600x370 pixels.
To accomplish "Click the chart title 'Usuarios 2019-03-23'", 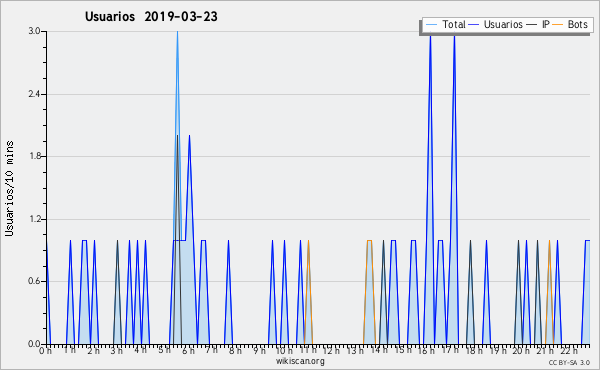I will 151,17.
